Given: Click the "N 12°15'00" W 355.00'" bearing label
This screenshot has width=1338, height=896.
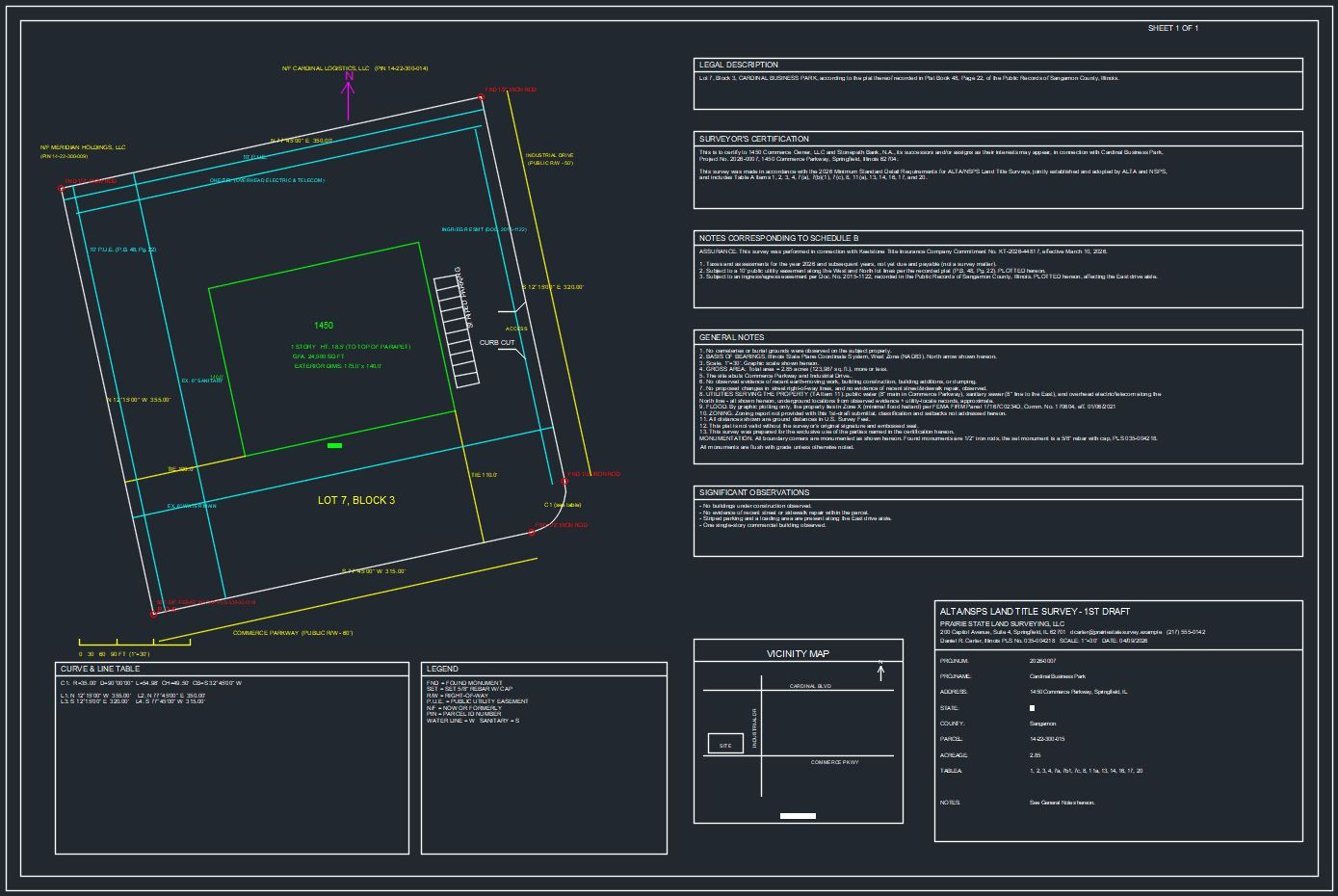Looking at the screenshot, I should (x=138, y=400).
